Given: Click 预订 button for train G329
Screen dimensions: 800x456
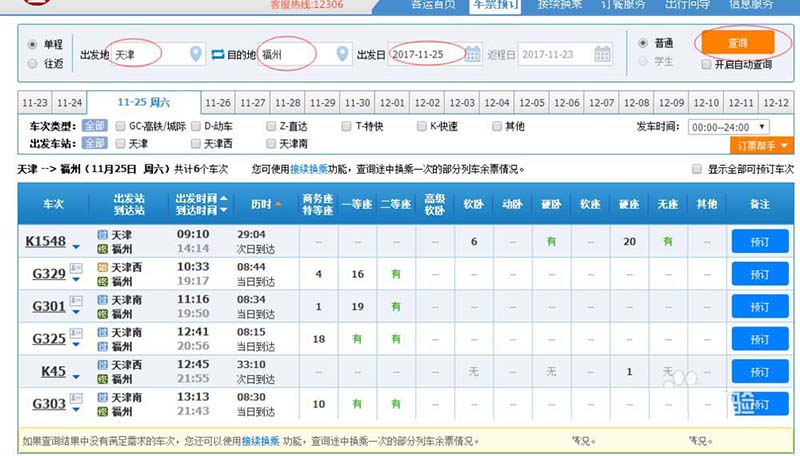Looking at the screenshot, I should [x=760, y=274].
